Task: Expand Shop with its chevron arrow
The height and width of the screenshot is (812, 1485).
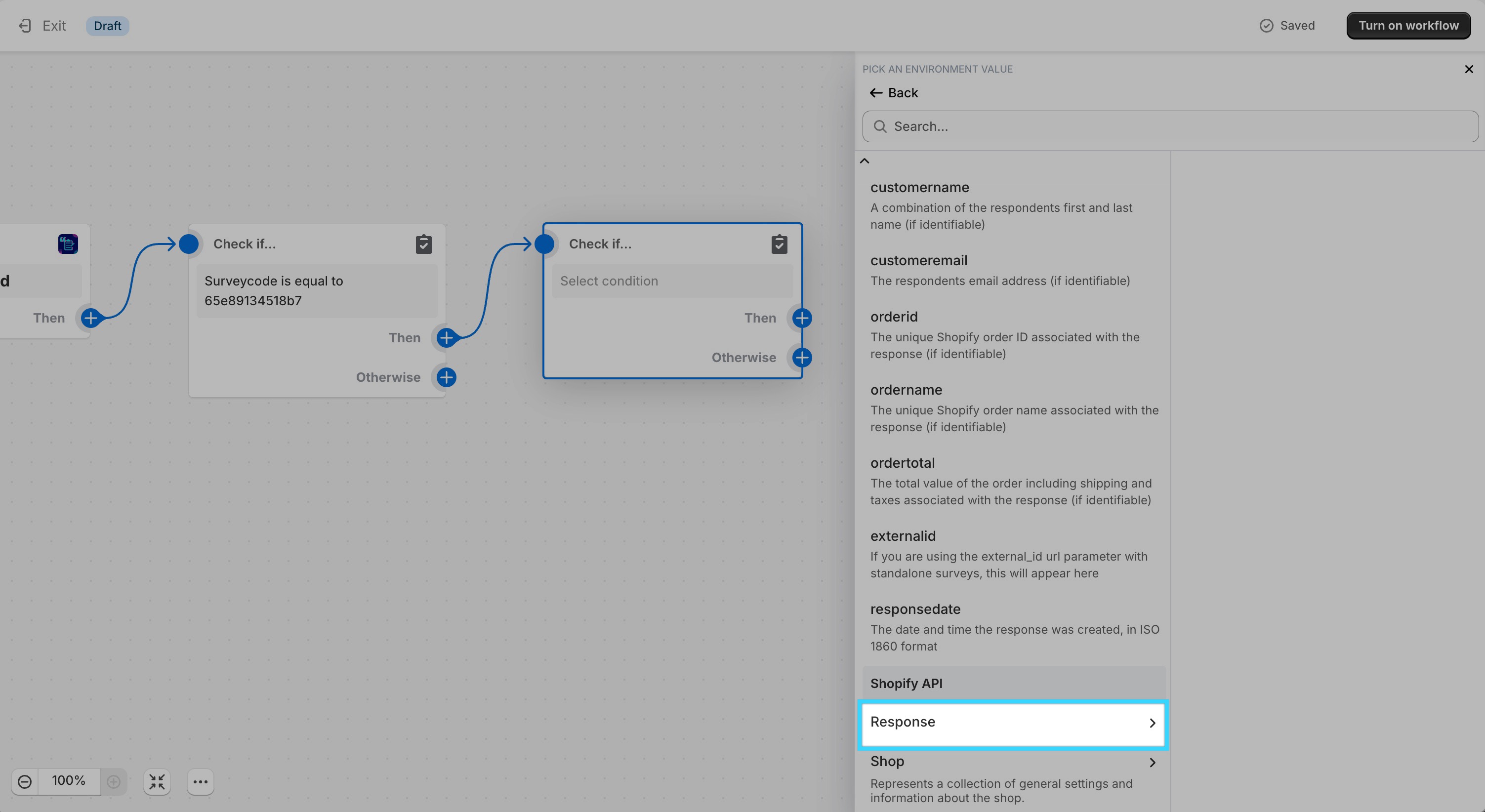Action: pyautogui.click(x=1152, y=763)
